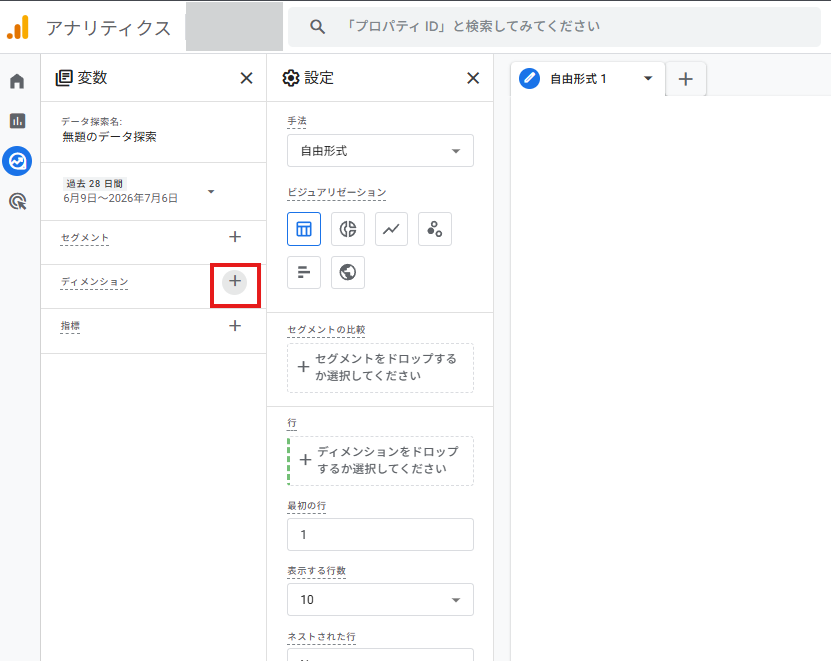Screen dimensions: 831x661
Task: Select scatter plot visualization icon
Action: pos(435,229)
